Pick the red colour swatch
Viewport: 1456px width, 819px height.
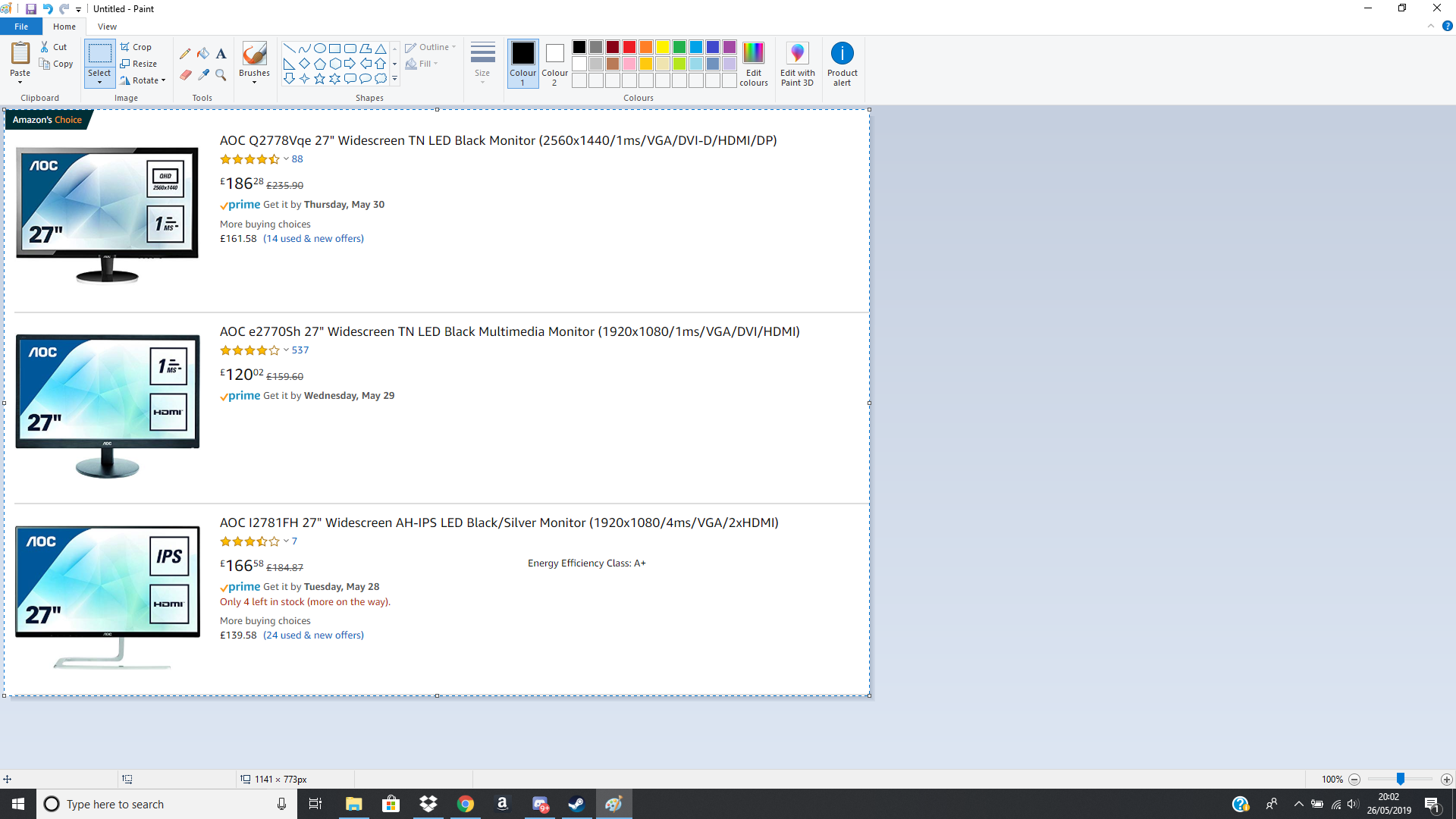pos(629,47)
